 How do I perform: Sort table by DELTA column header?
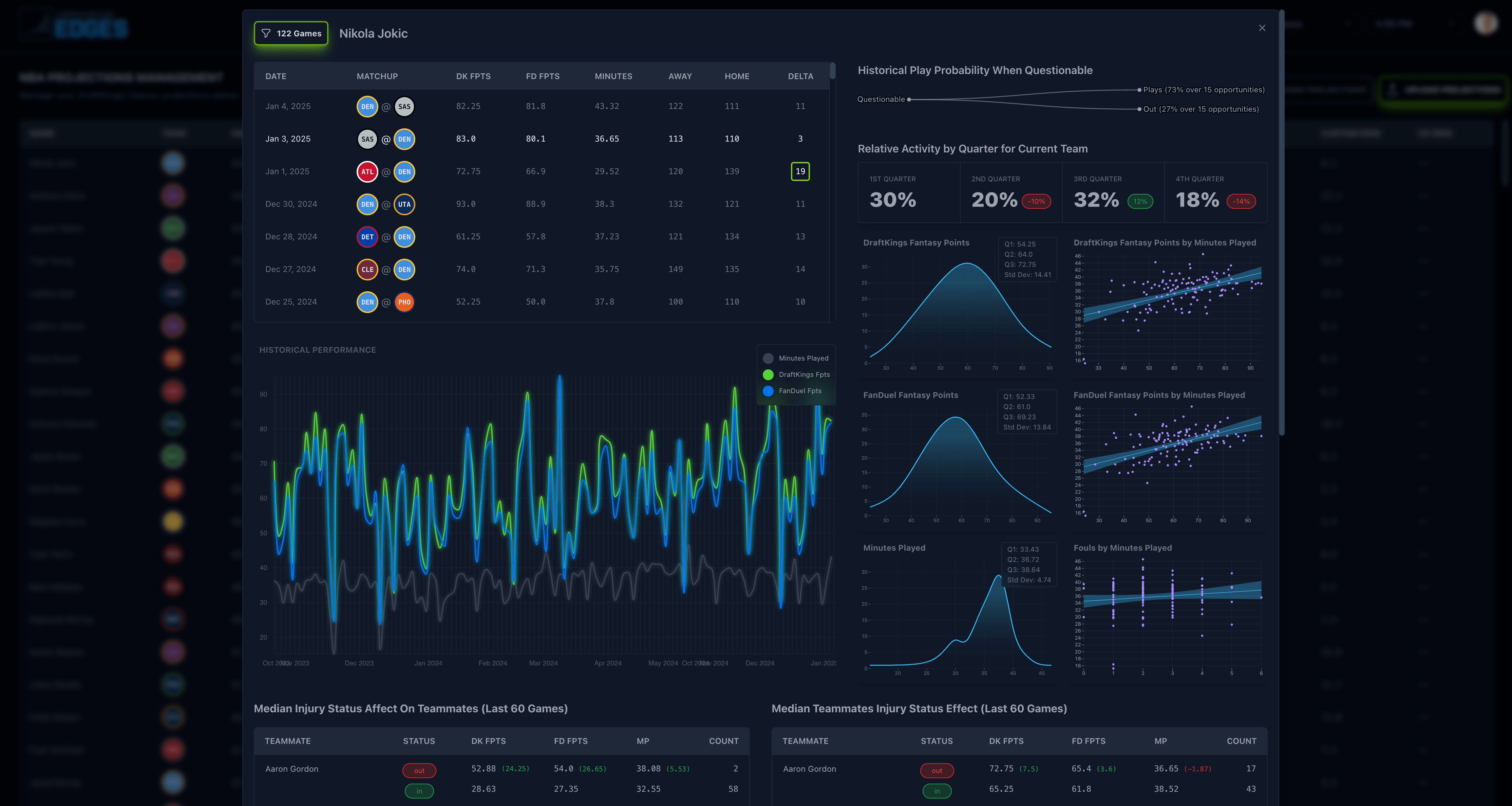800,76
